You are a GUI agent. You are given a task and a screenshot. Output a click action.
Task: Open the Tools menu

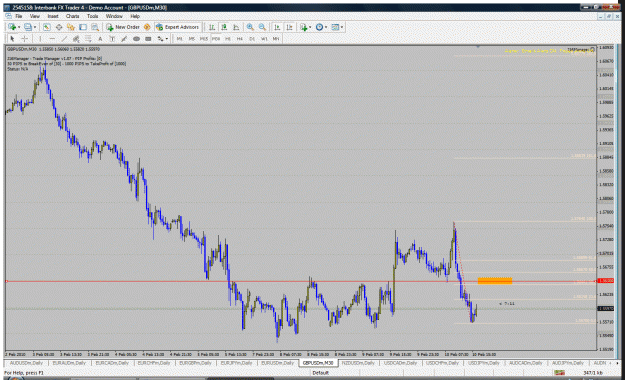[92, 16]
